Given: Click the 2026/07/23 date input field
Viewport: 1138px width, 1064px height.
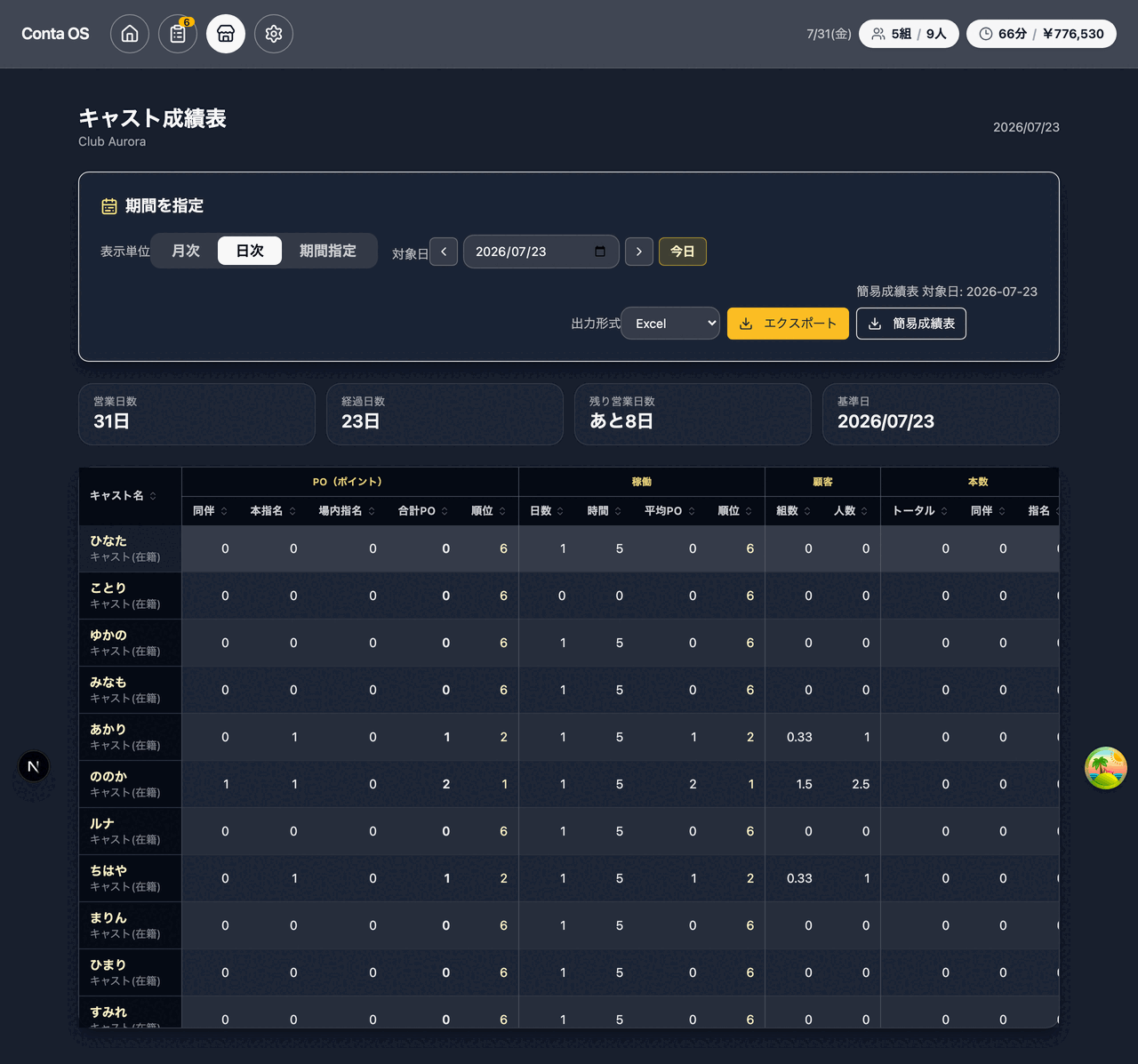Looking at the screenshot, I should (541, 252).
